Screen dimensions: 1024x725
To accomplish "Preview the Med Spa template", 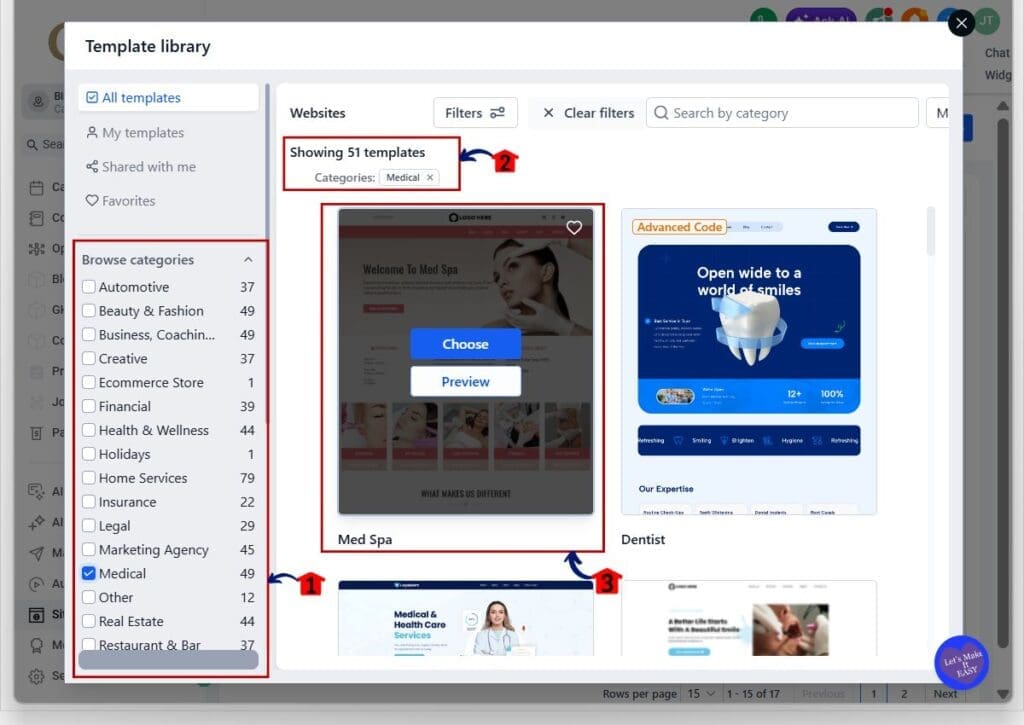I will click(466, 381).
